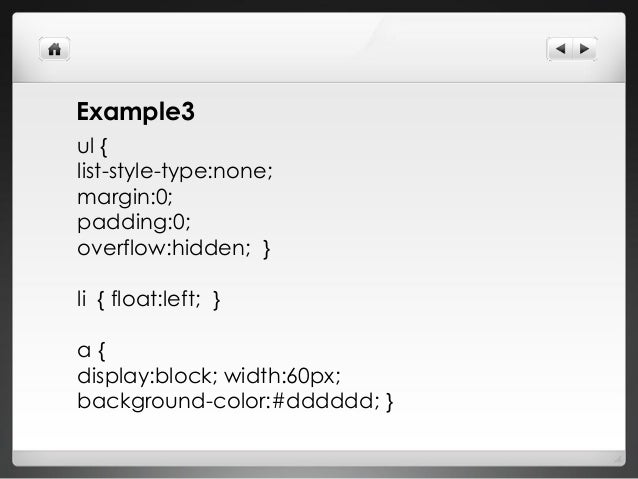This screenshot has height=479, width=638.
Task: Click the gray footer bar of slide
Action: (x=319, y=458)
